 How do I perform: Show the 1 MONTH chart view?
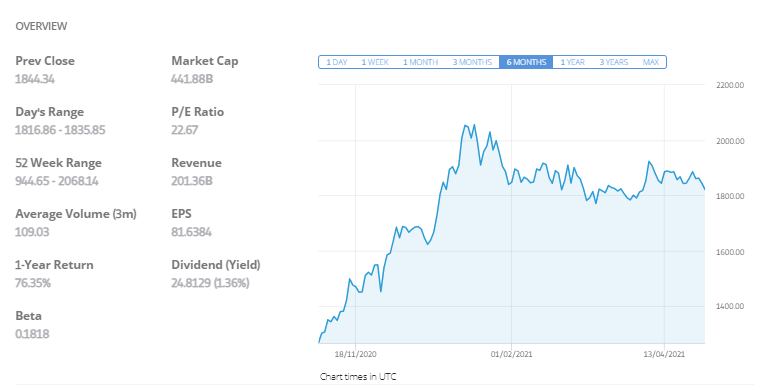(x=420, y=62)
